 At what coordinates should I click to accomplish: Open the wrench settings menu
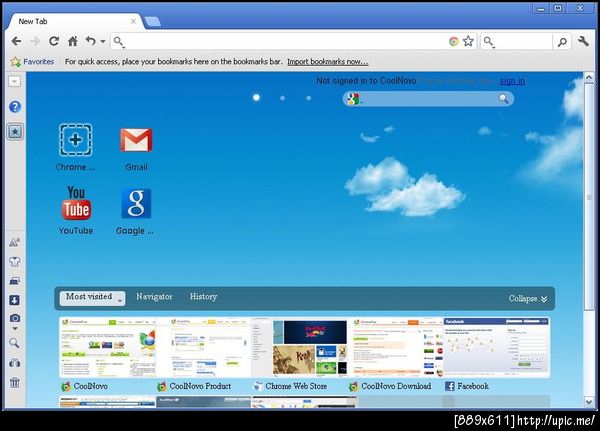tap(583, 41)
